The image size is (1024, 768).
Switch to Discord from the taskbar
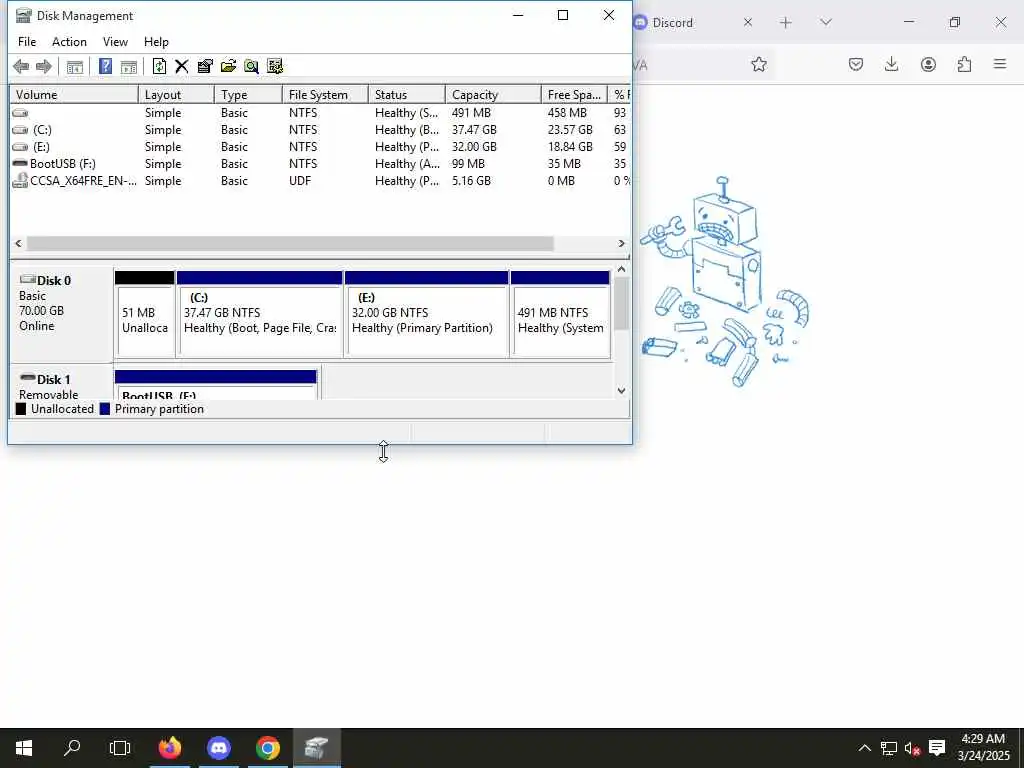click(219, 748)
